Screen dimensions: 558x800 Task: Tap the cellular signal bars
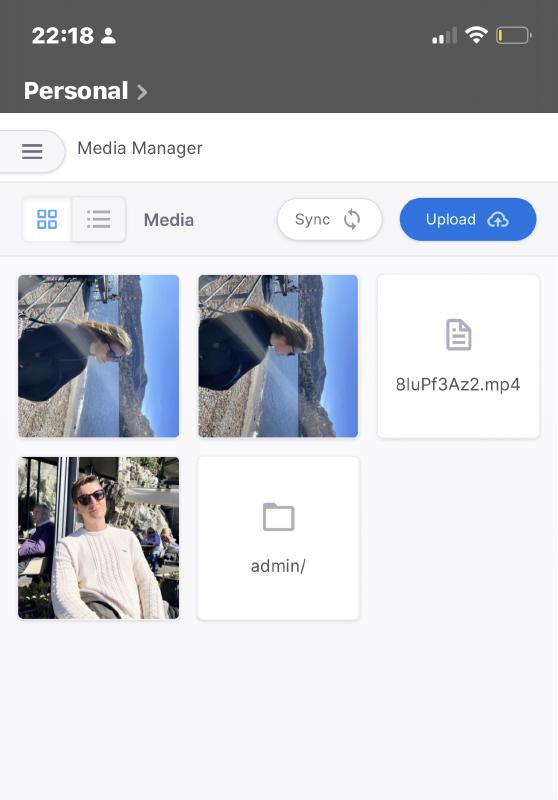point(444,36)
